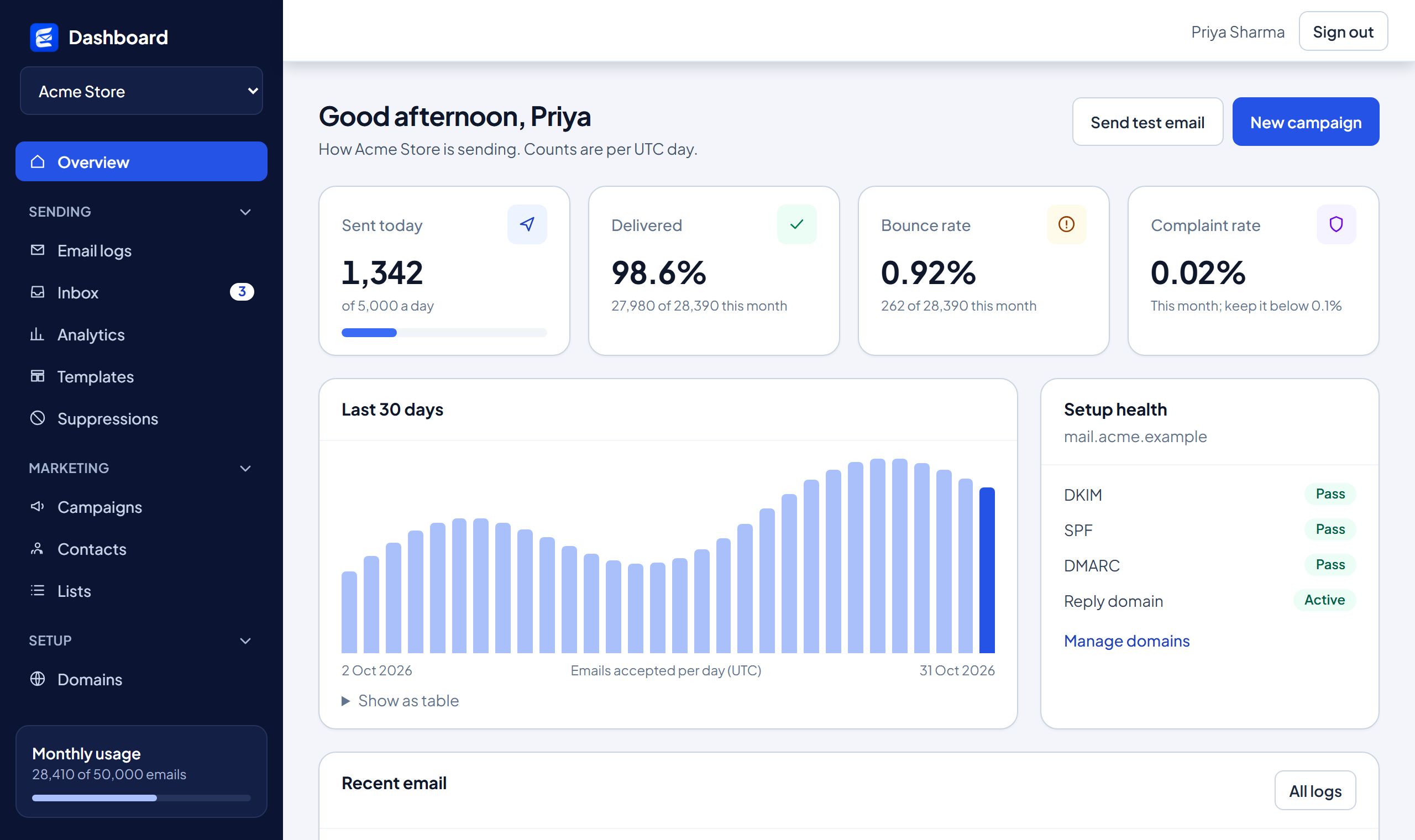This screenshot has height=840, width=1415.
Task: Click the All logs button
Action: tap(1315, 790)
